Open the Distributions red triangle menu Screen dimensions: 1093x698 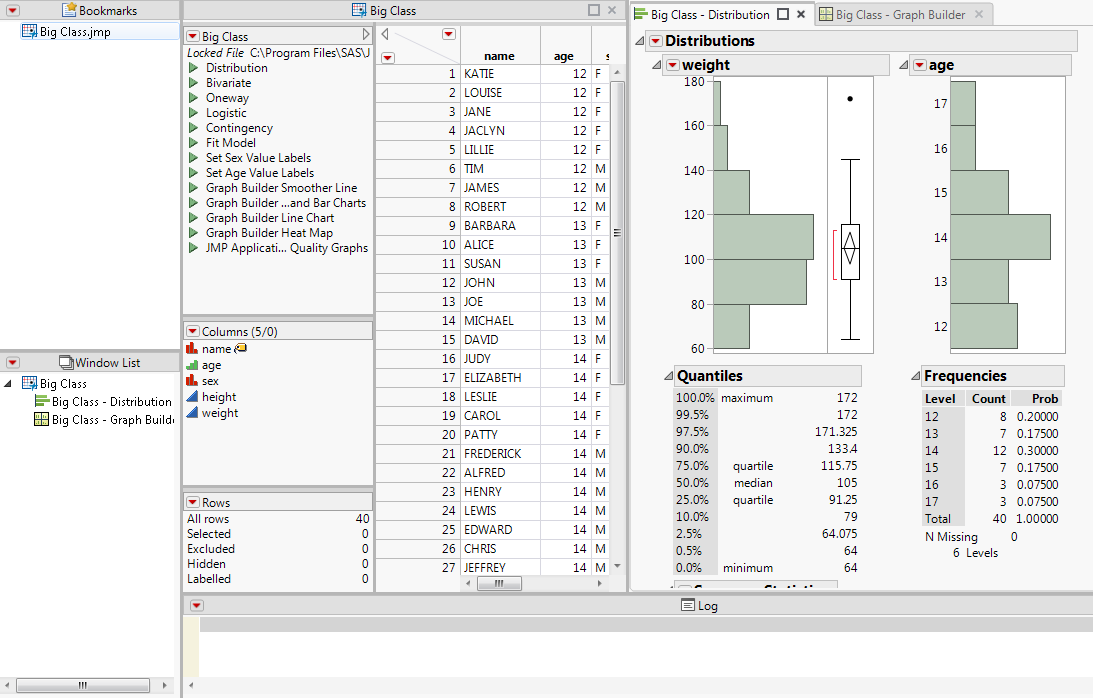pos(655,41)
